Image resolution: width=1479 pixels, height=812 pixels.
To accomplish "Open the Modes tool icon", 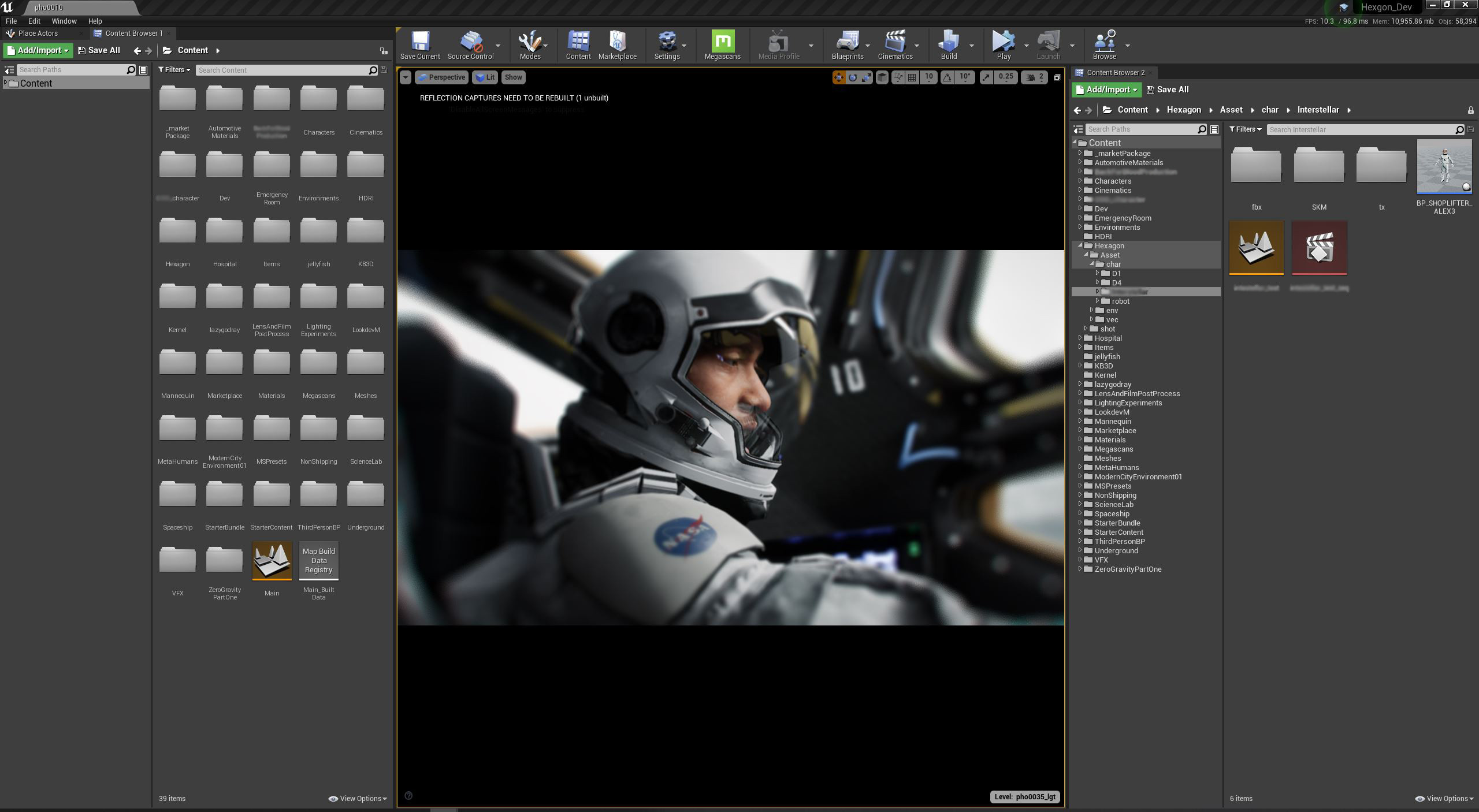I will click(x=530, y=45).
